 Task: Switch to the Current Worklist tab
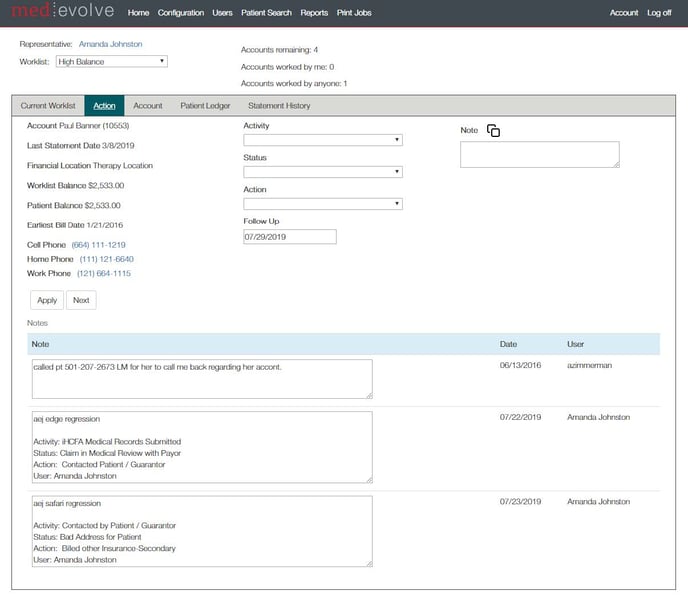pyautogui.click(x=48, y=106)
